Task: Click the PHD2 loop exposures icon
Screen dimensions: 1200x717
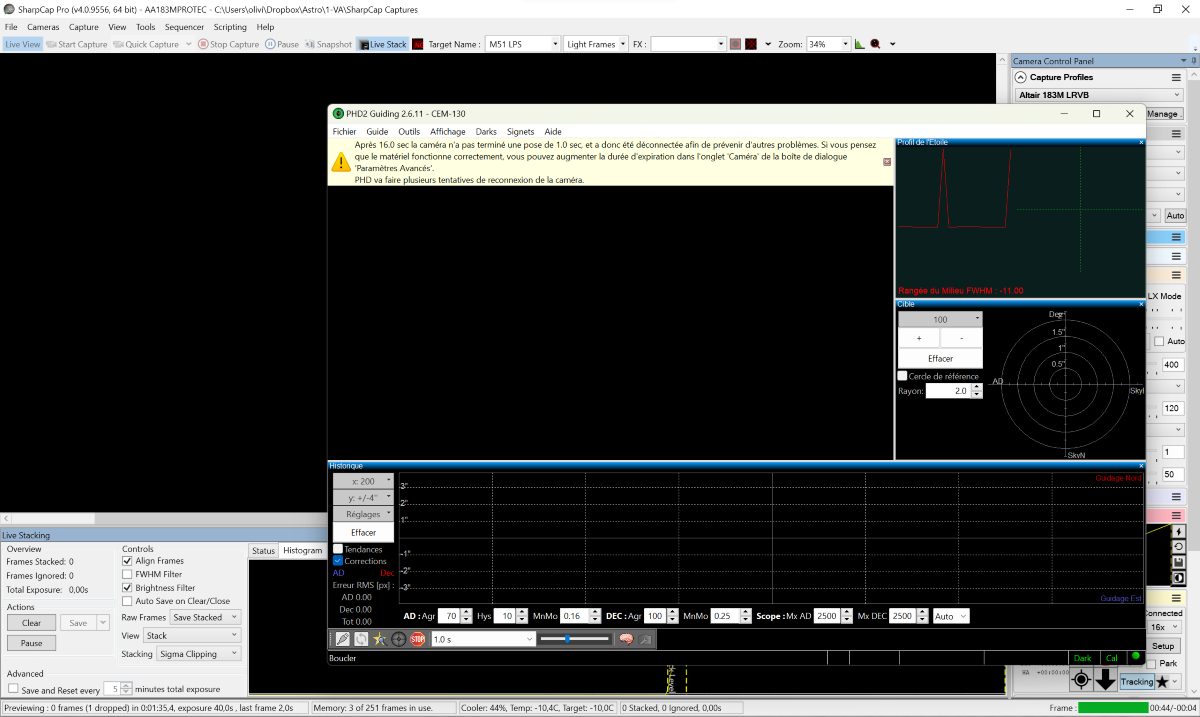Action: click(361, 639)
